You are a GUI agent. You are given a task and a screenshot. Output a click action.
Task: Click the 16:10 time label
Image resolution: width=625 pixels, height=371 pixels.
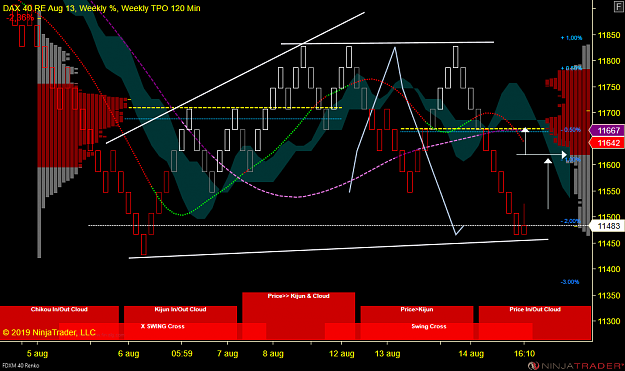point(524,353)
